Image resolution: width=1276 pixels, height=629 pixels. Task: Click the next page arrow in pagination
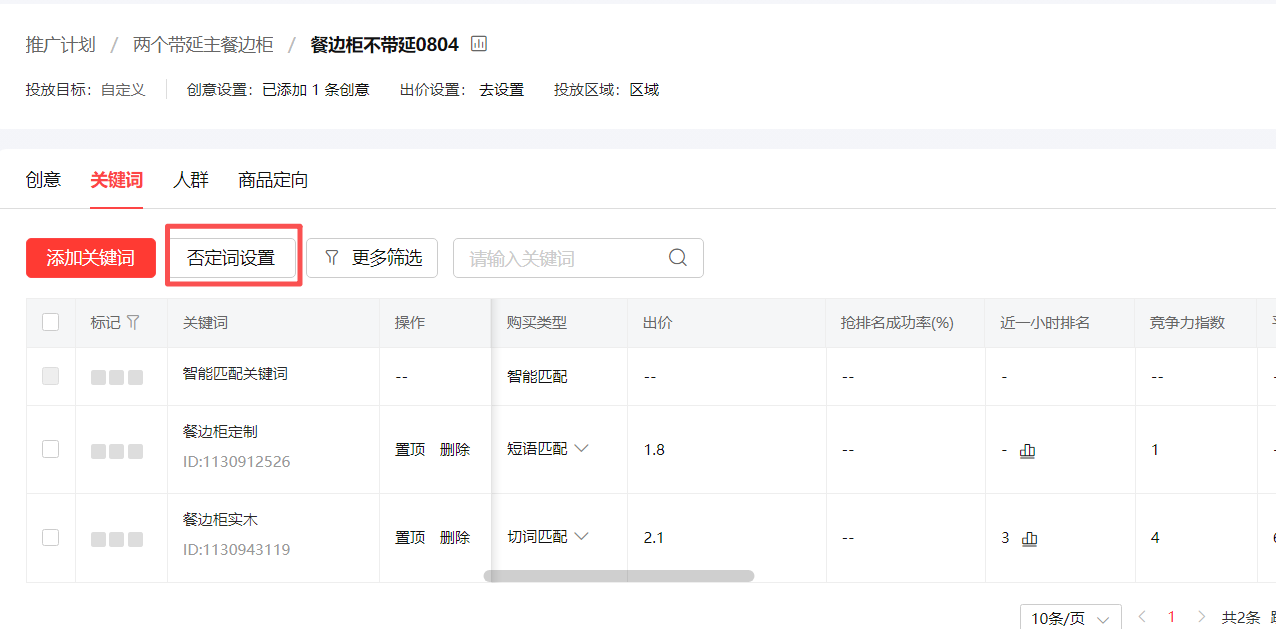[x=1201, y=617]
